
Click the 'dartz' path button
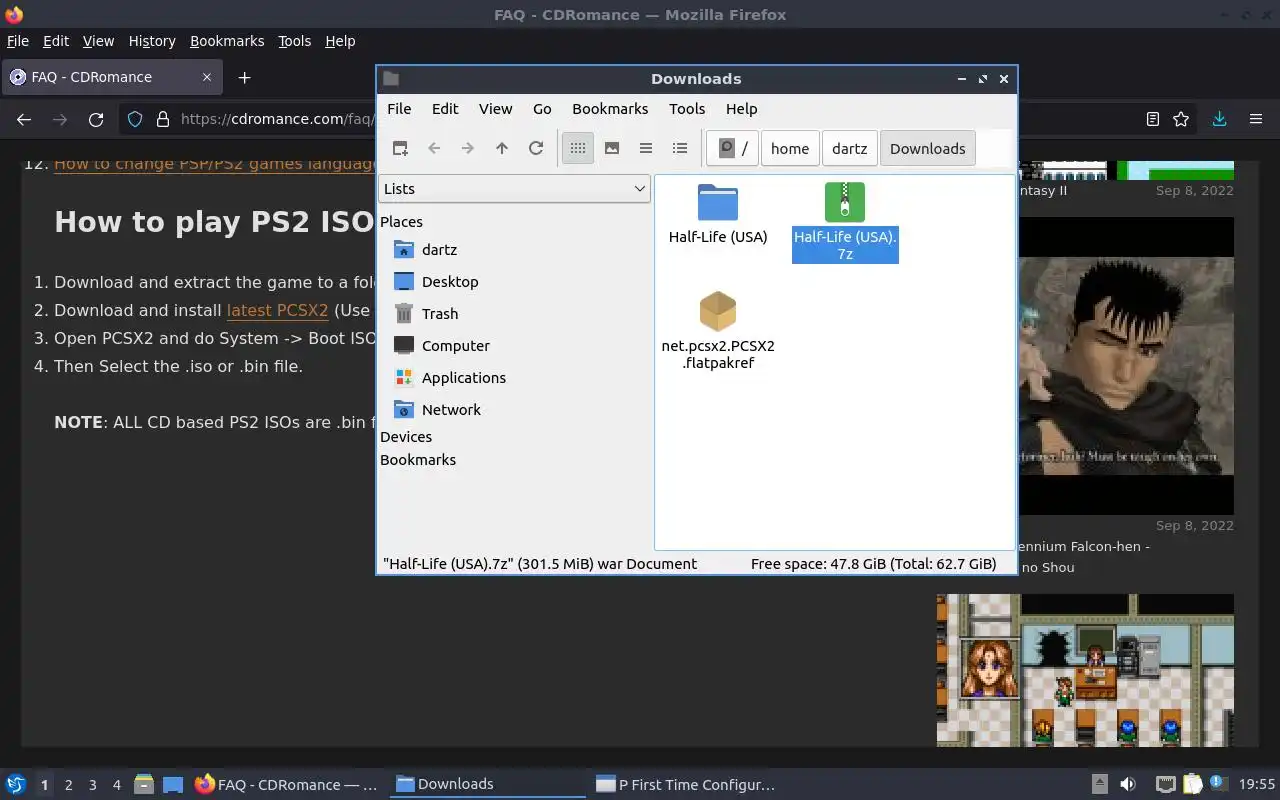[849, 148]
